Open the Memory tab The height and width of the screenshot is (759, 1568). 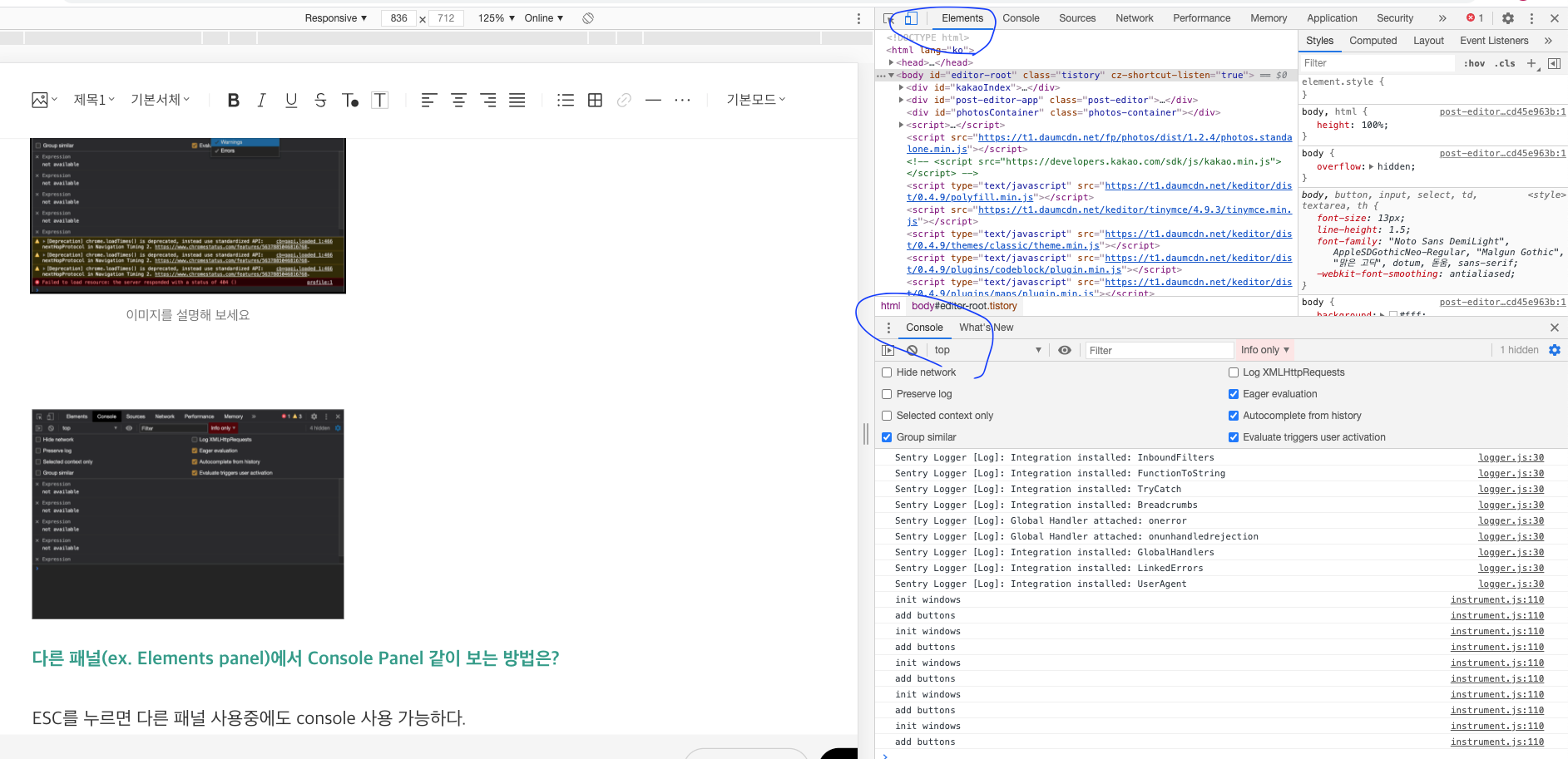coord(1269,18)
